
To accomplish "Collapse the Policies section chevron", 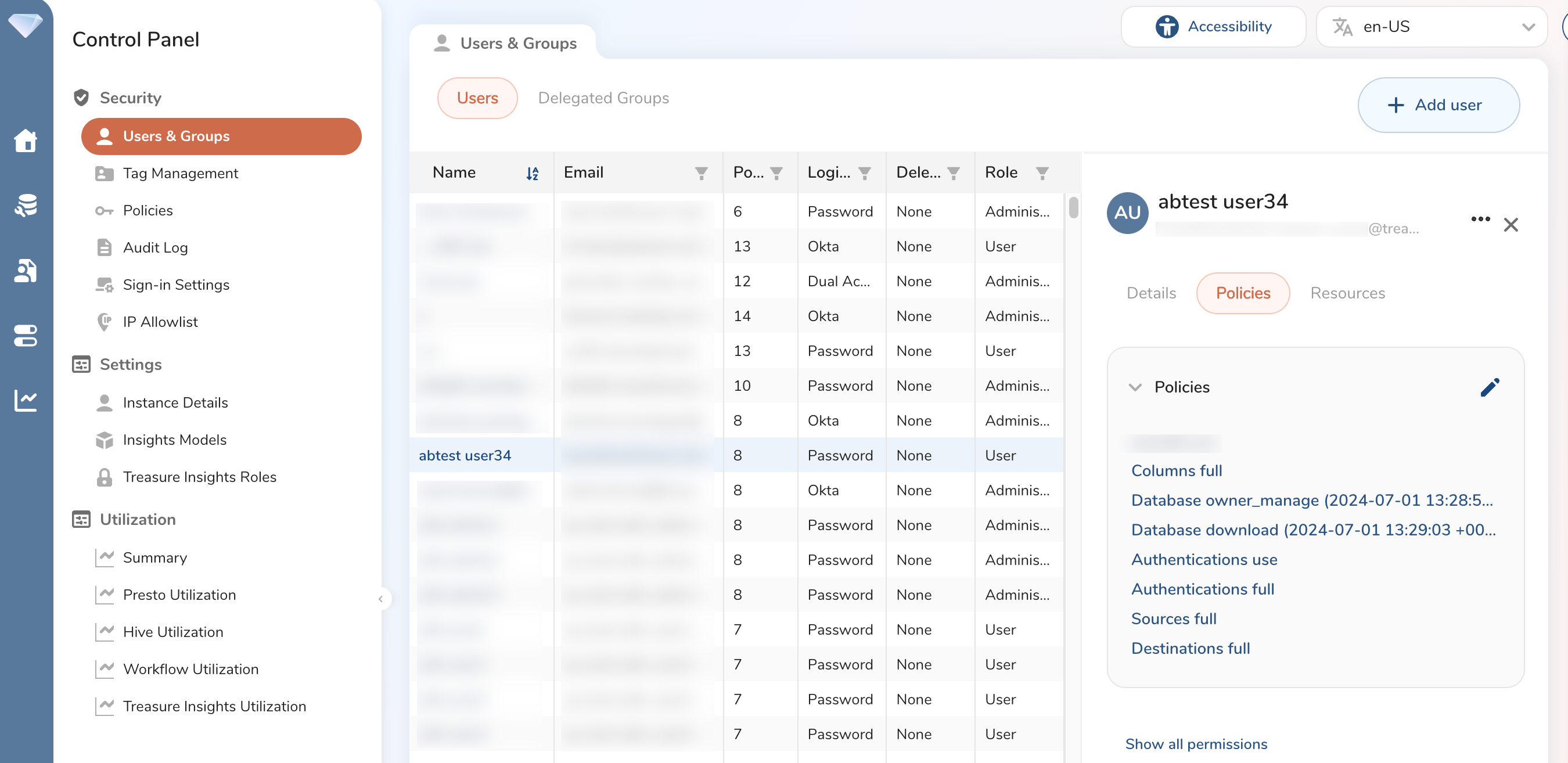I will click(x=1135, y=387).
